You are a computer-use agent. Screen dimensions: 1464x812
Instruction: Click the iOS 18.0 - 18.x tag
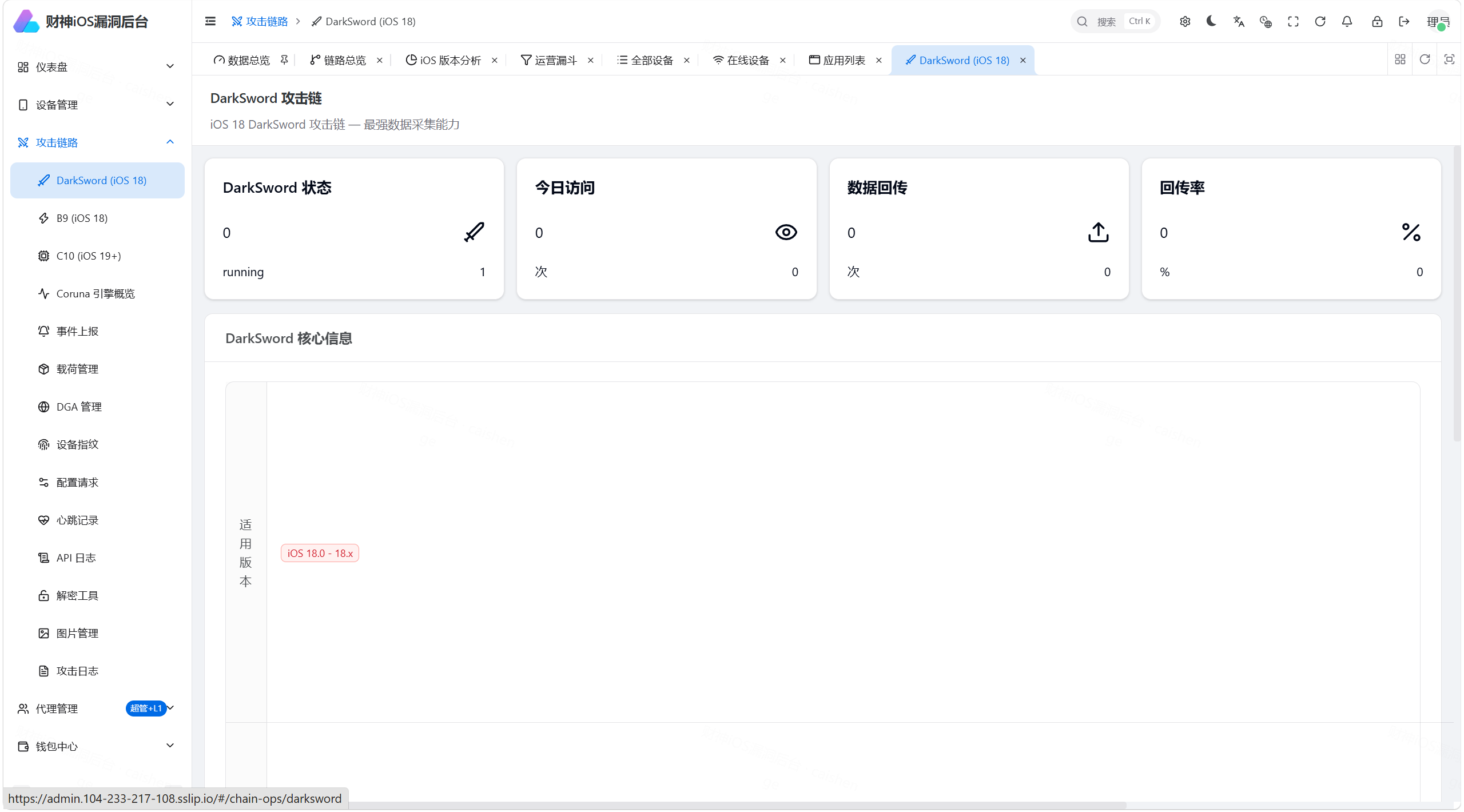pos(320,553)
